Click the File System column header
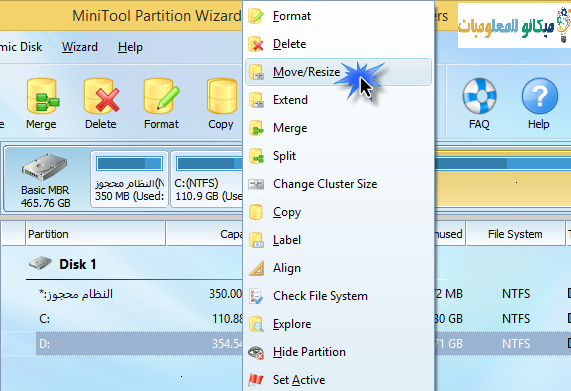The height and width of the screenshot is (391, 571). coord(515,234)
